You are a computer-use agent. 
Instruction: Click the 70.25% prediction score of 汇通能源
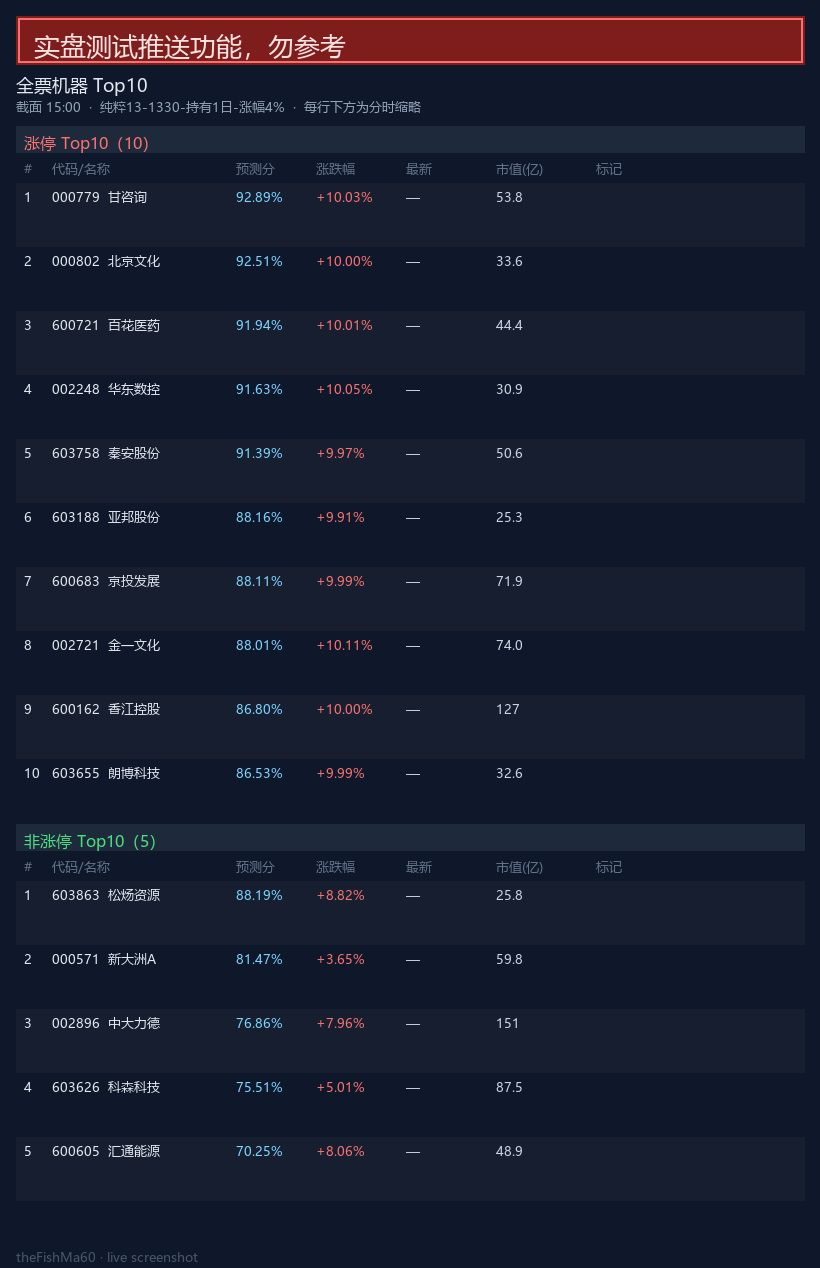[259, 1151]
